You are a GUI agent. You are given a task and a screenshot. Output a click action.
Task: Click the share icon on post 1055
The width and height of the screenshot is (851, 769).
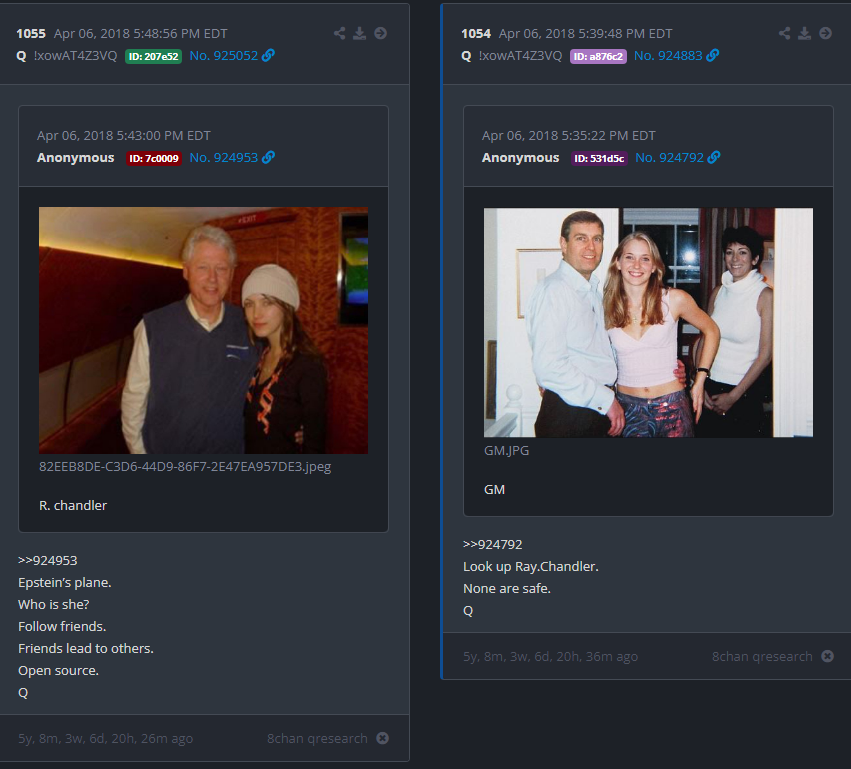pos(339,32)
